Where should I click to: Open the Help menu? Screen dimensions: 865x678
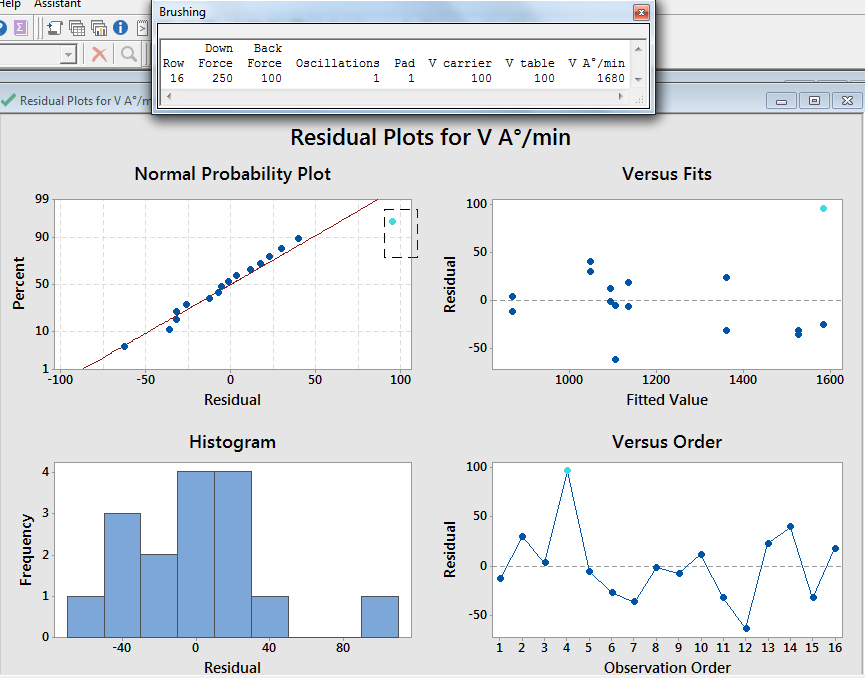[x=10, y=4]
